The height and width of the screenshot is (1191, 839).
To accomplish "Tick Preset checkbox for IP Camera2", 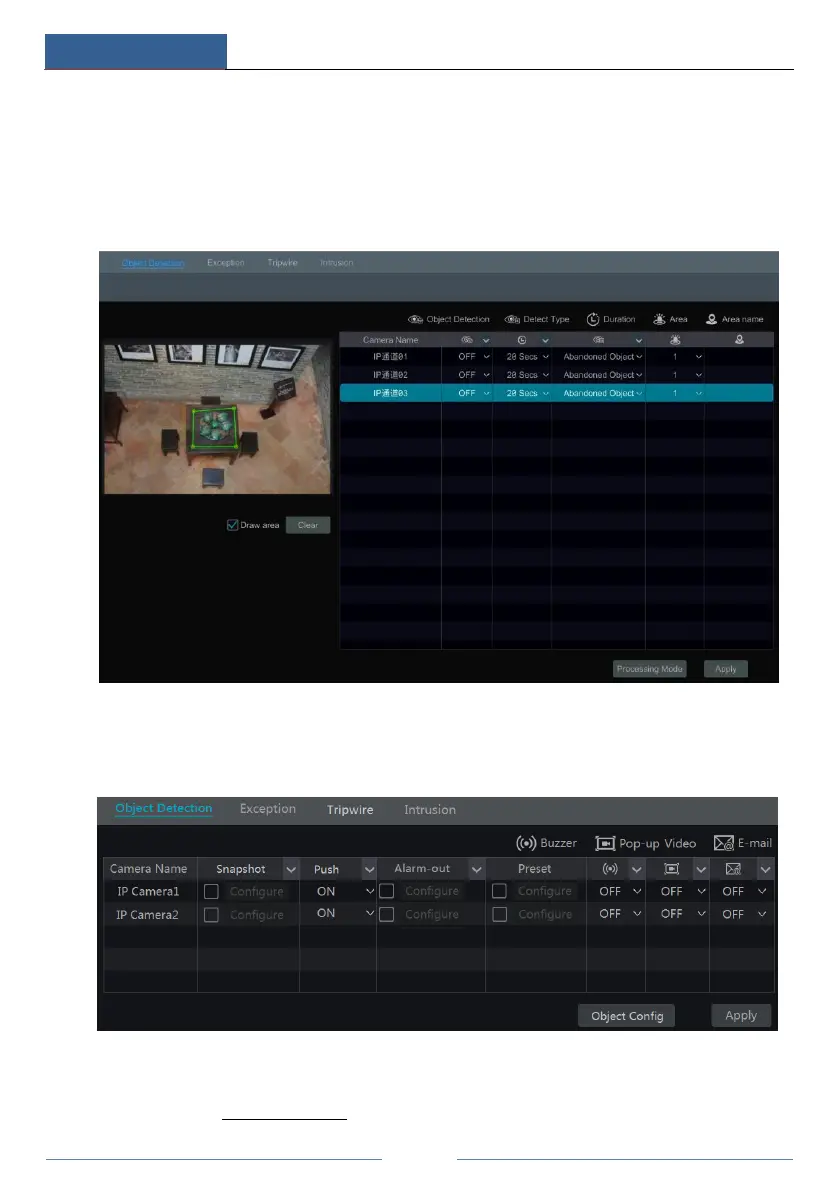I will click(x=500, y=915).
